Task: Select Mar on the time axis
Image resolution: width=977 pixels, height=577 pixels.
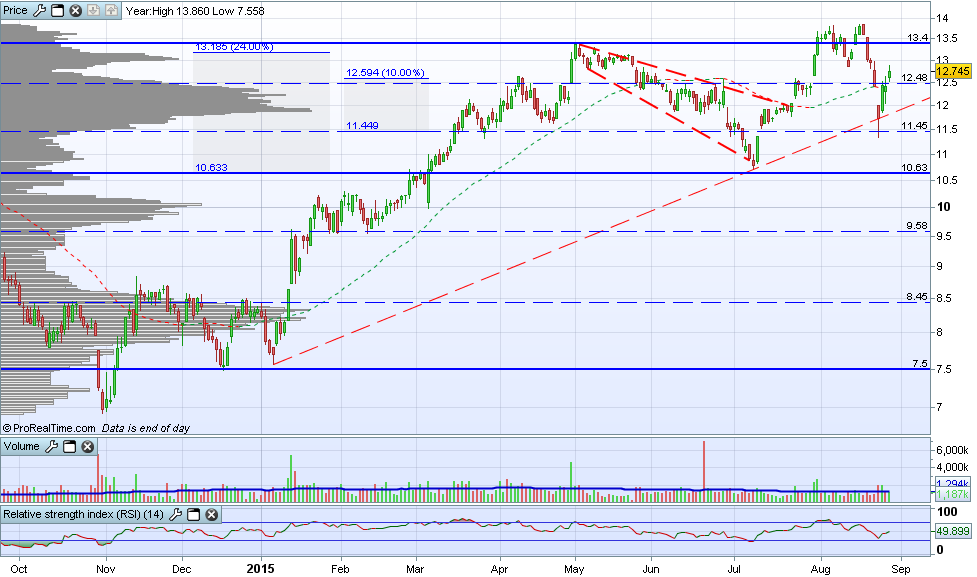Action: 415,569
